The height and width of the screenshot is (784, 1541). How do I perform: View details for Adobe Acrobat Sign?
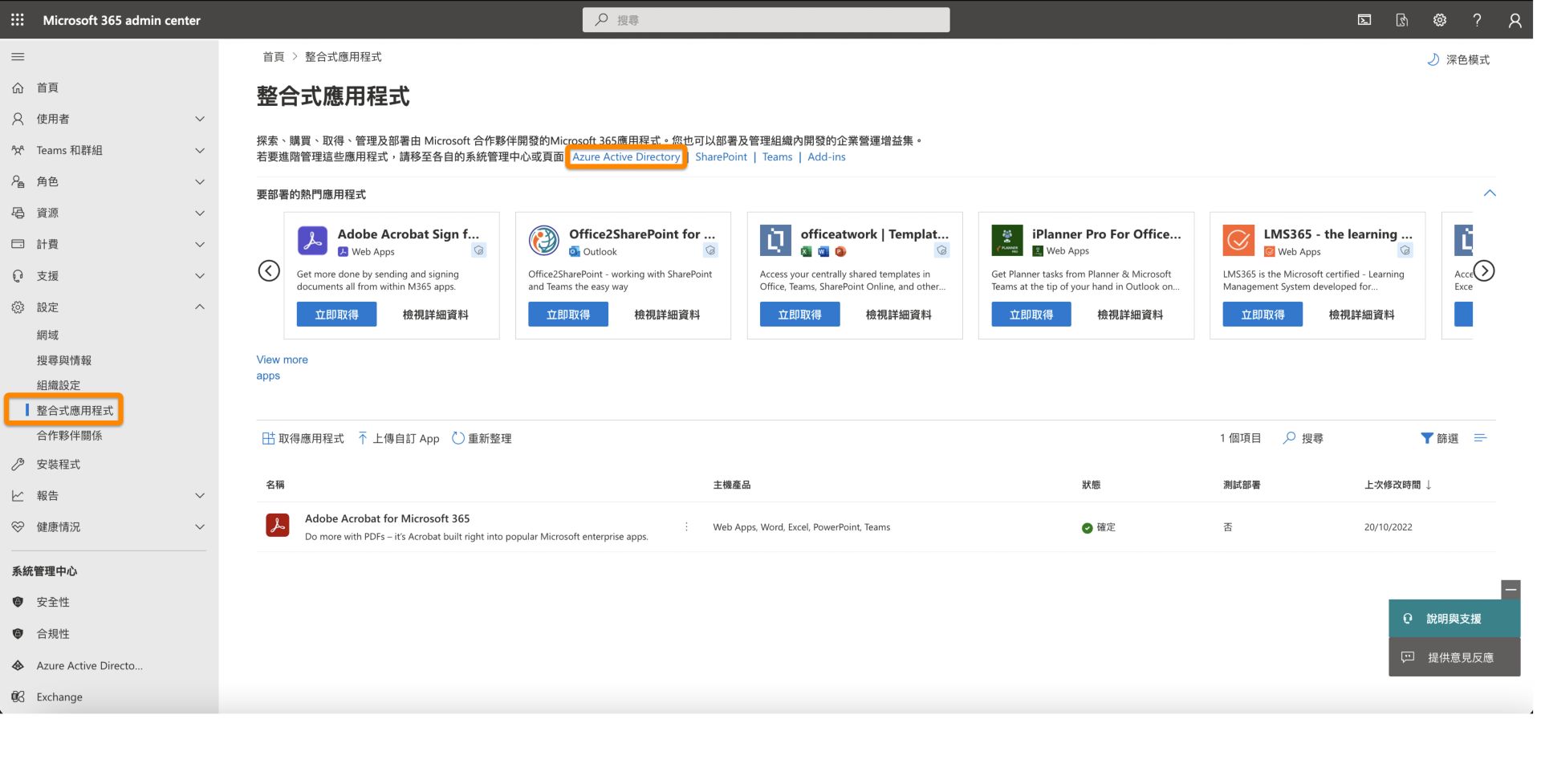[x=436, y=315]
